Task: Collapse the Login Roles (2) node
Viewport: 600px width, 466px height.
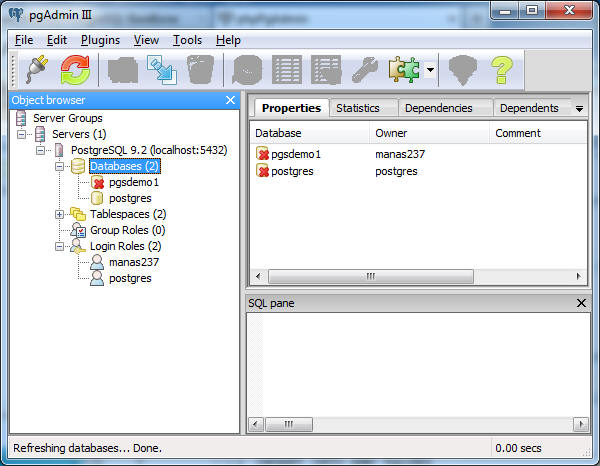Action: tap(59, 246)
